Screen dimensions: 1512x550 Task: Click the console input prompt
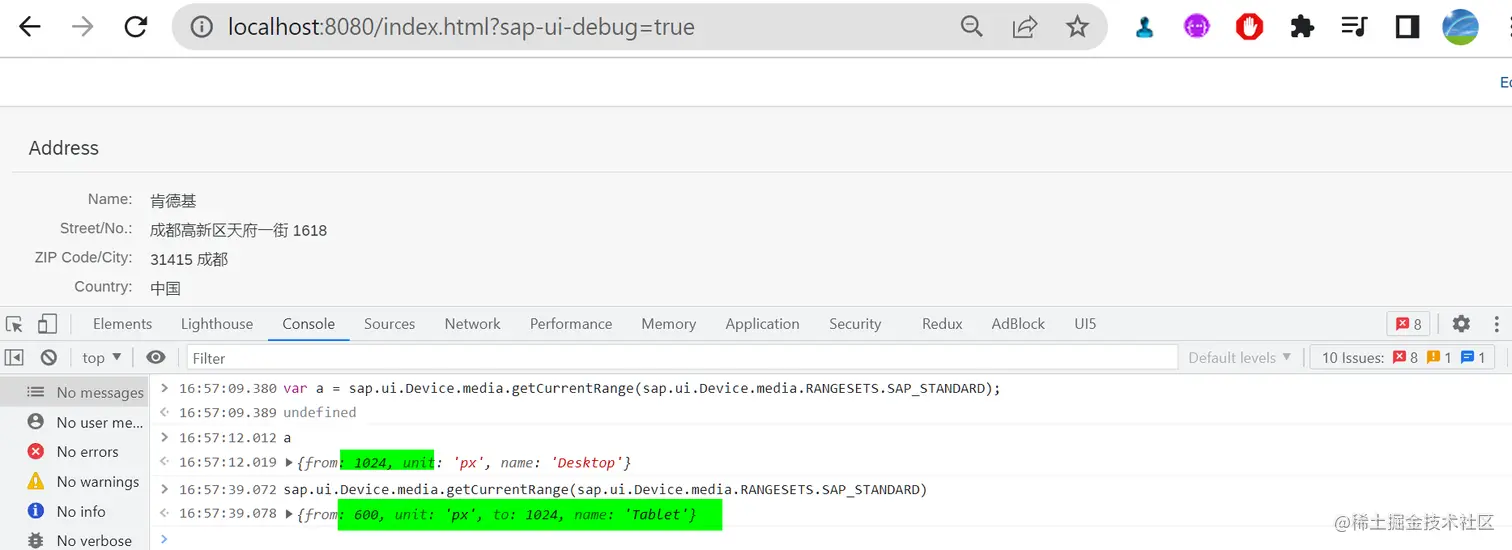point(830,539)
